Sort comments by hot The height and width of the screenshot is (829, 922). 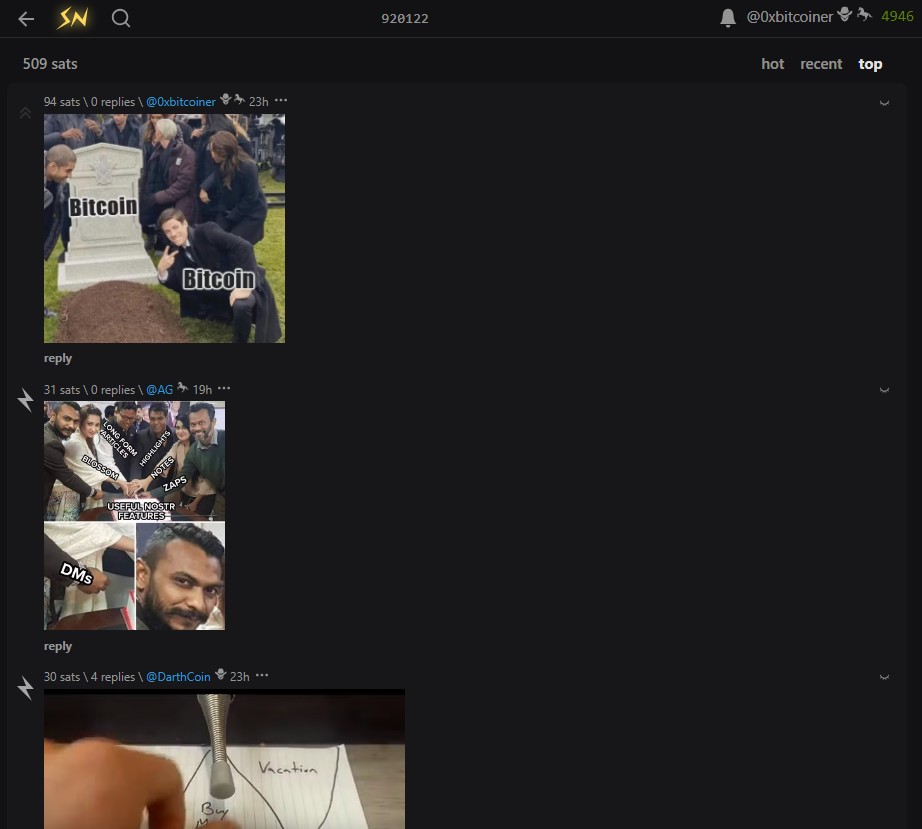tap(772, 64)
